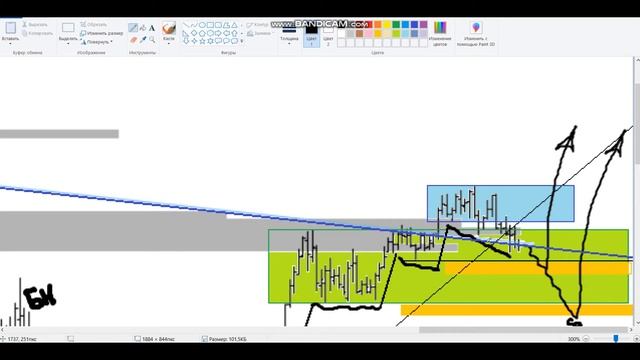This screenshot has height=360, width=640.
Task: Click the zoom slider handle
Action: (x=616, y=338)
